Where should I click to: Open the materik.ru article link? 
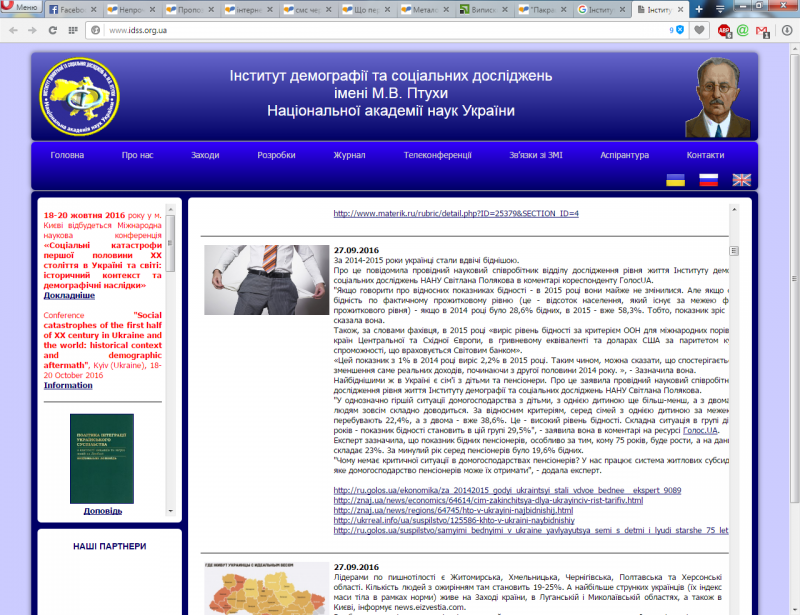(456, 213)
